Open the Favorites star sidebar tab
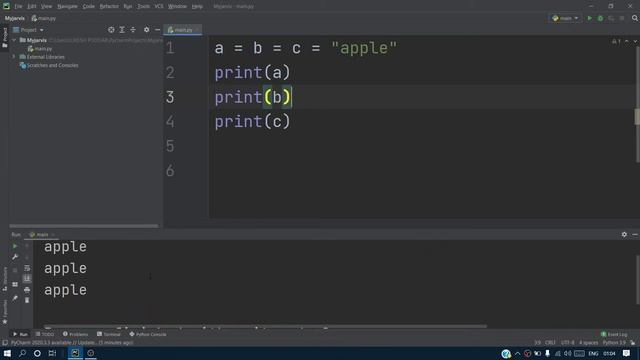Image resolution: width=640 pixels, height=360 pixels. (5, 312)
